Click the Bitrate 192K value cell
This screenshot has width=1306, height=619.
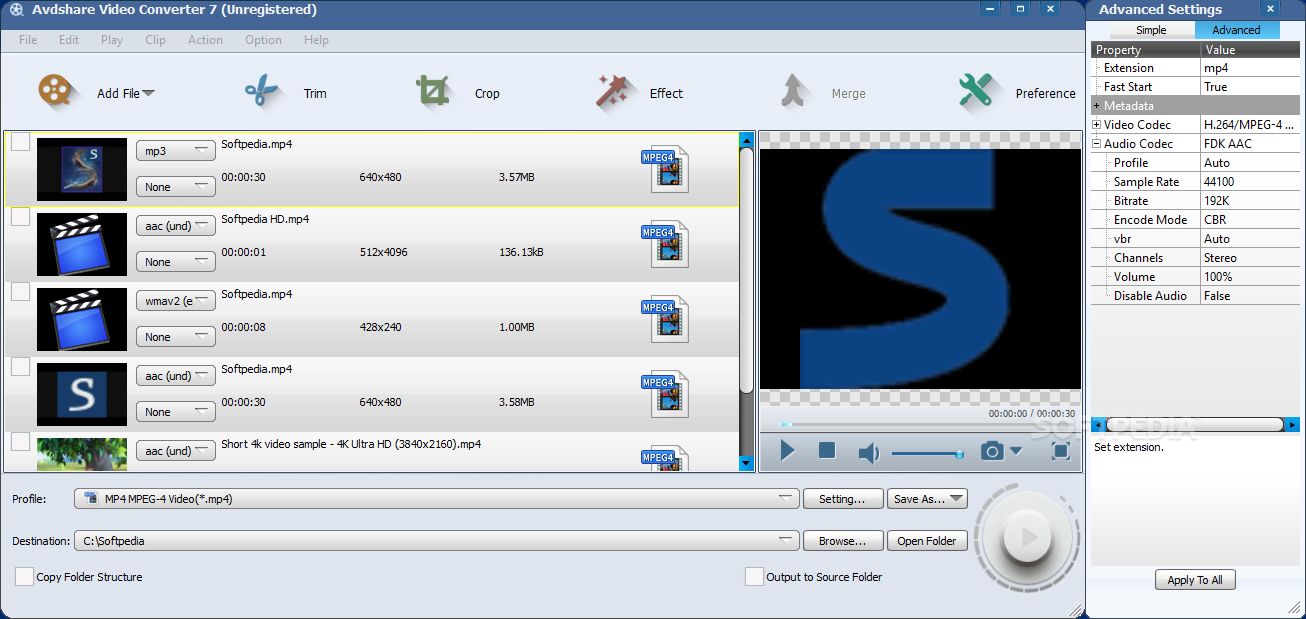(x=1250, y=201)
